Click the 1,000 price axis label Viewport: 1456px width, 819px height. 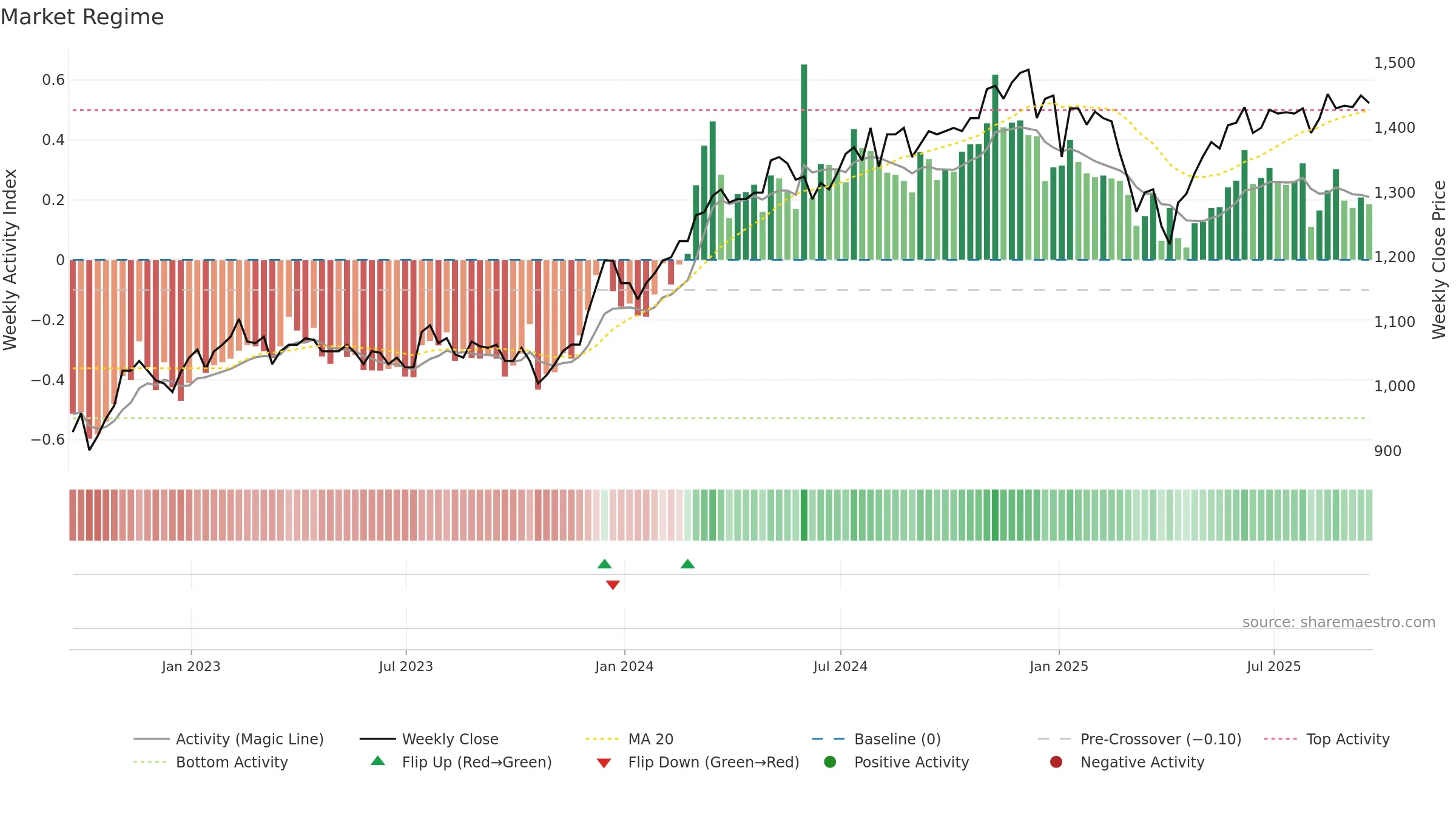click(x=1395, y=386)
